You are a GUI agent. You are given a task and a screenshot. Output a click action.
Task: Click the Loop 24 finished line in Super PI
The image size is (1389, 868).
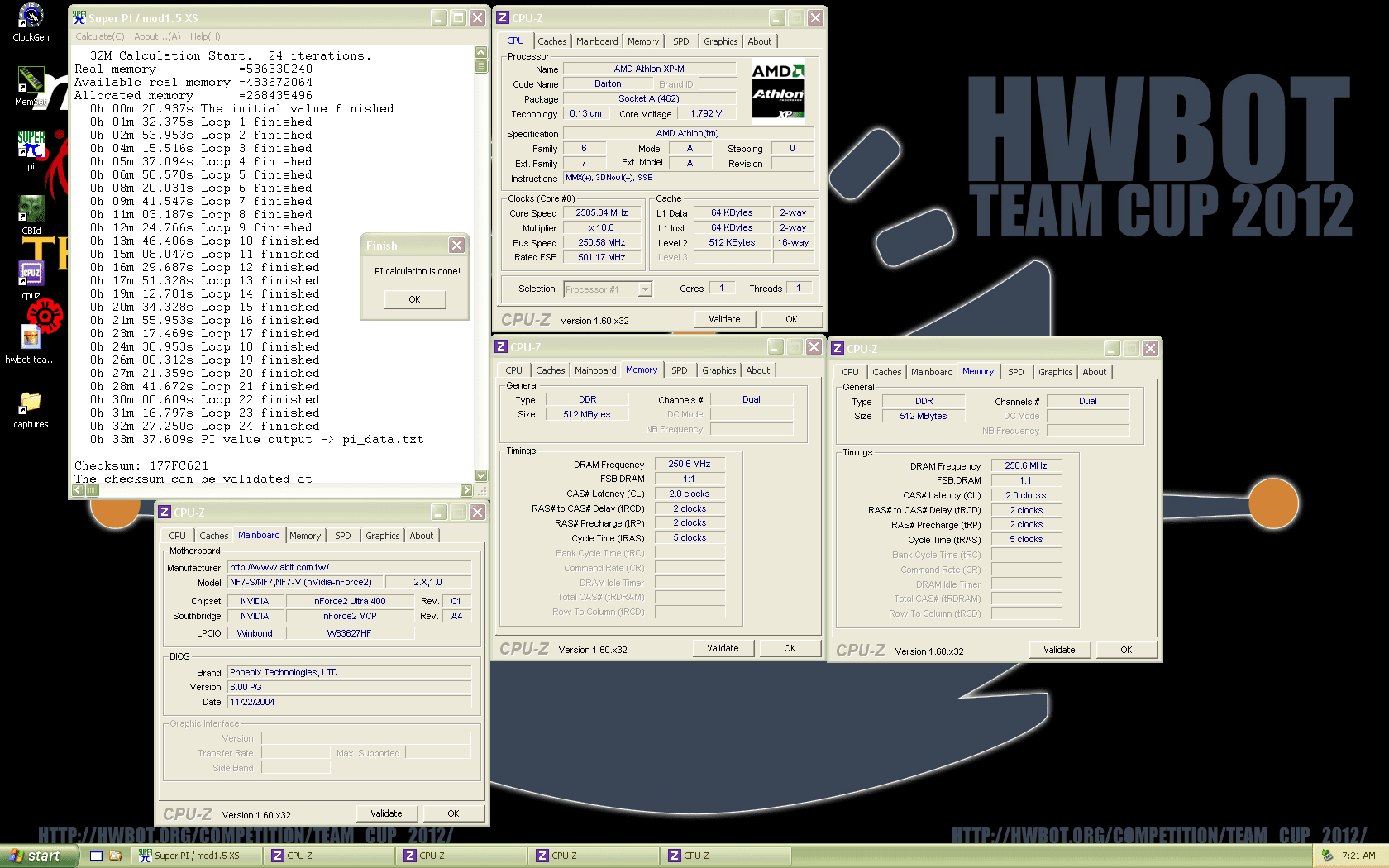coord(205,426)
